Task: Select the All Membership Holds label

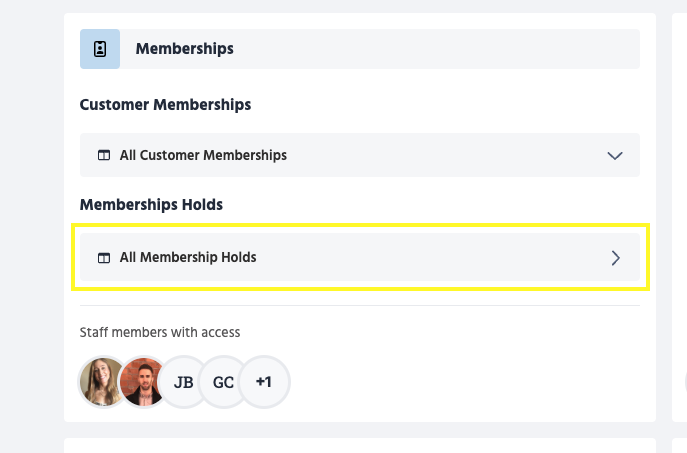Action: 188,258
